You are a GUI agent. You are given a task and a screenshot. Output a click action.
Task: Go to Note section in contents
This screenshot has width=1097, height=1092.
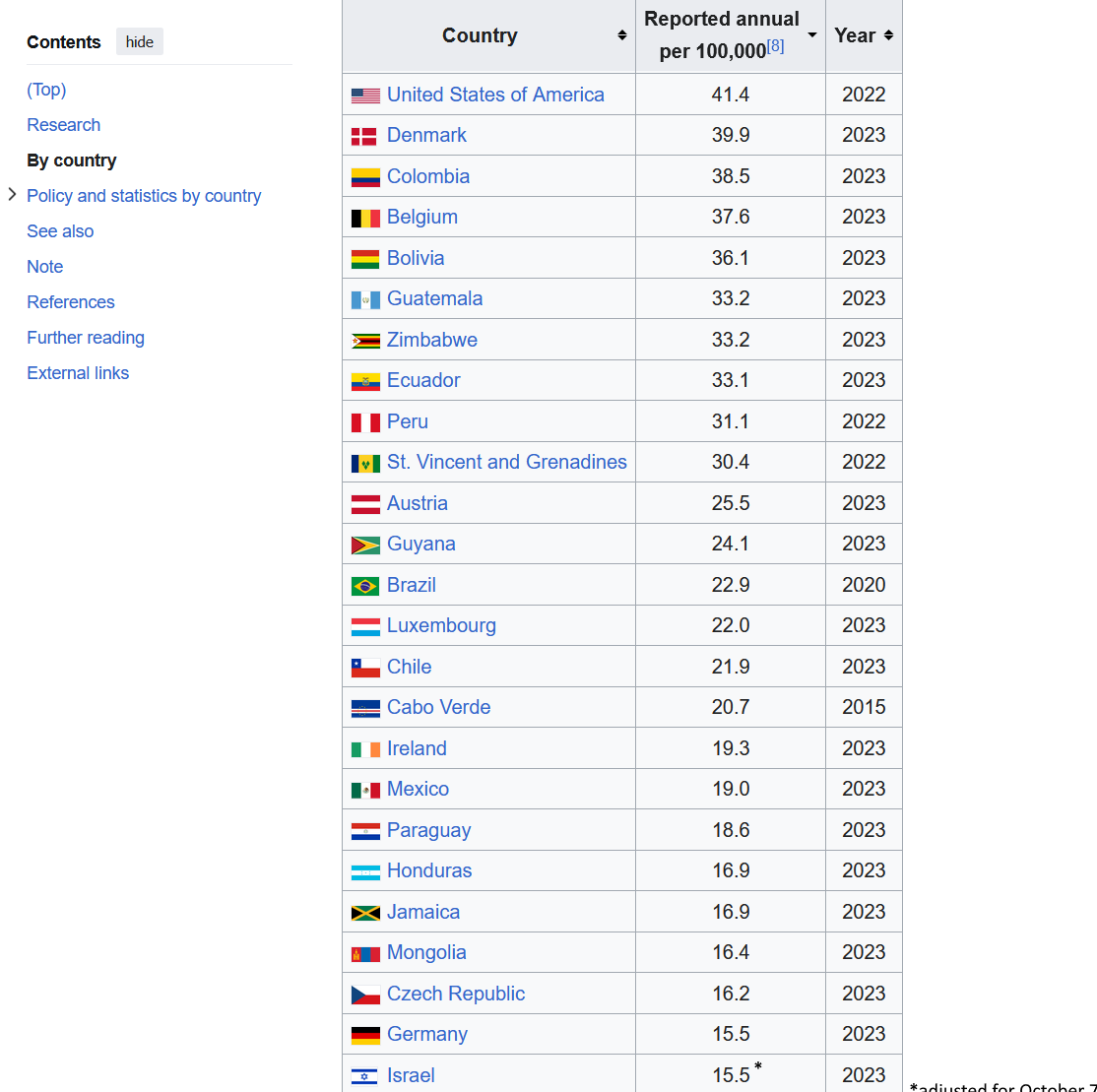[x=44, y=267]
